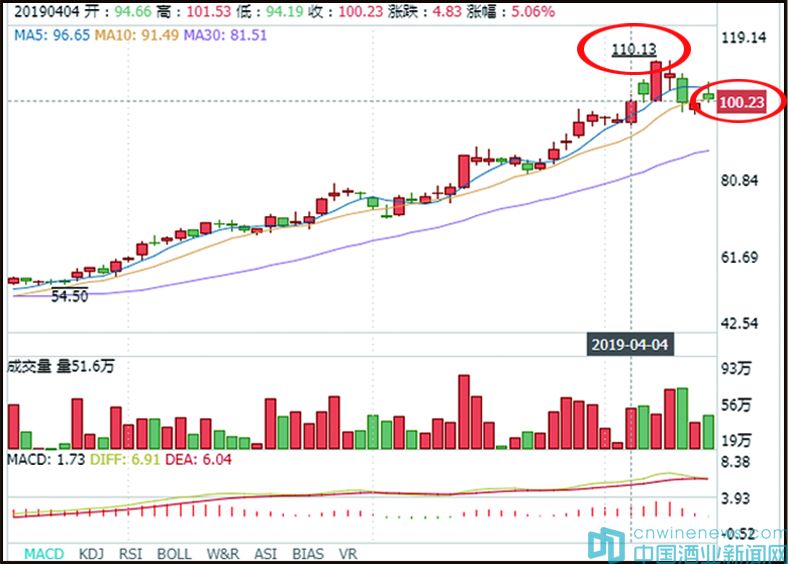Select the MACD indicator tab
788x564 pixels.
tap(44, 553)
